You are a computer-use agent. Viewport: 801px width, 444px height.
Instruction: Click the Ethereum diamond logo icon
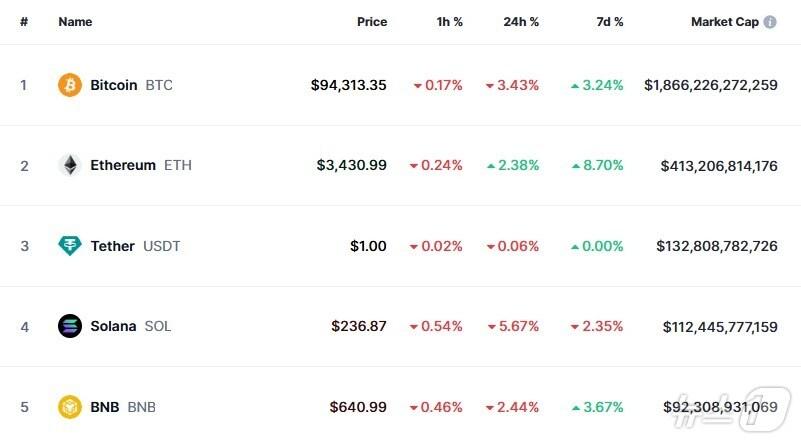pos(69,165)
